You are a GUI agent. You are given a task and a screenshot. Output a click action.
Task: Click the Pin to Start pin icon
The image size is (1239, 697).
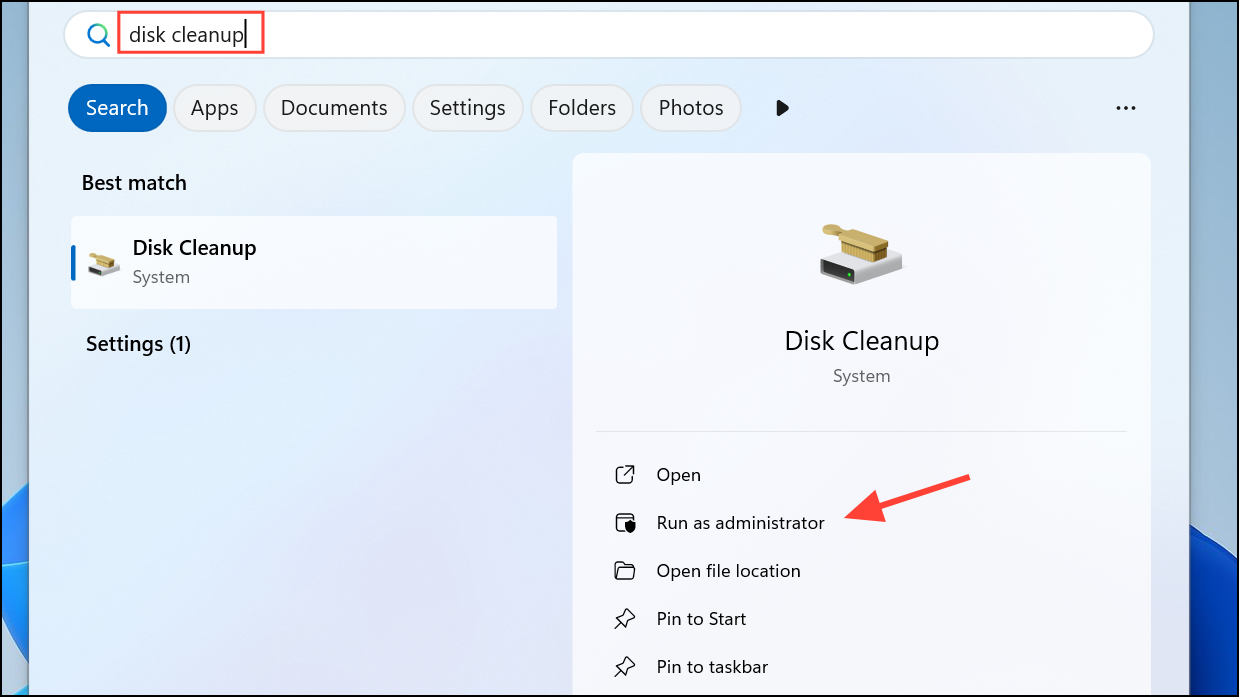(x=625, y=619)
